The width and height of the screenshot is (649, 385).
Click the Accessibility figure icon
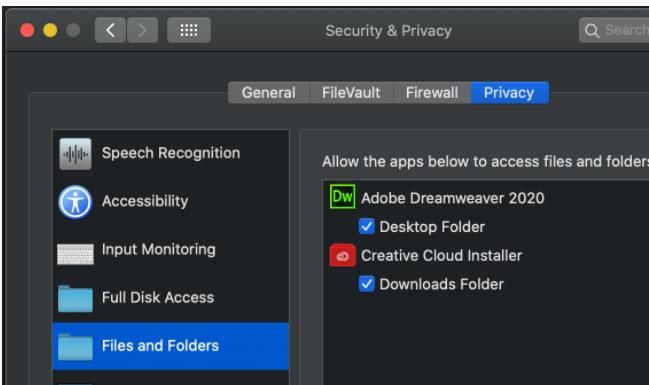click(x=75, y=202)
